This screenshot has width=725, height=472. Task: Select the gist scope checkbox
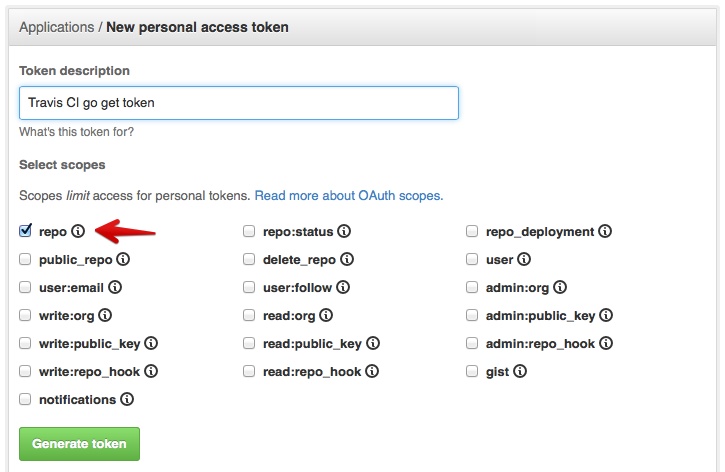(x=473, y=372)
